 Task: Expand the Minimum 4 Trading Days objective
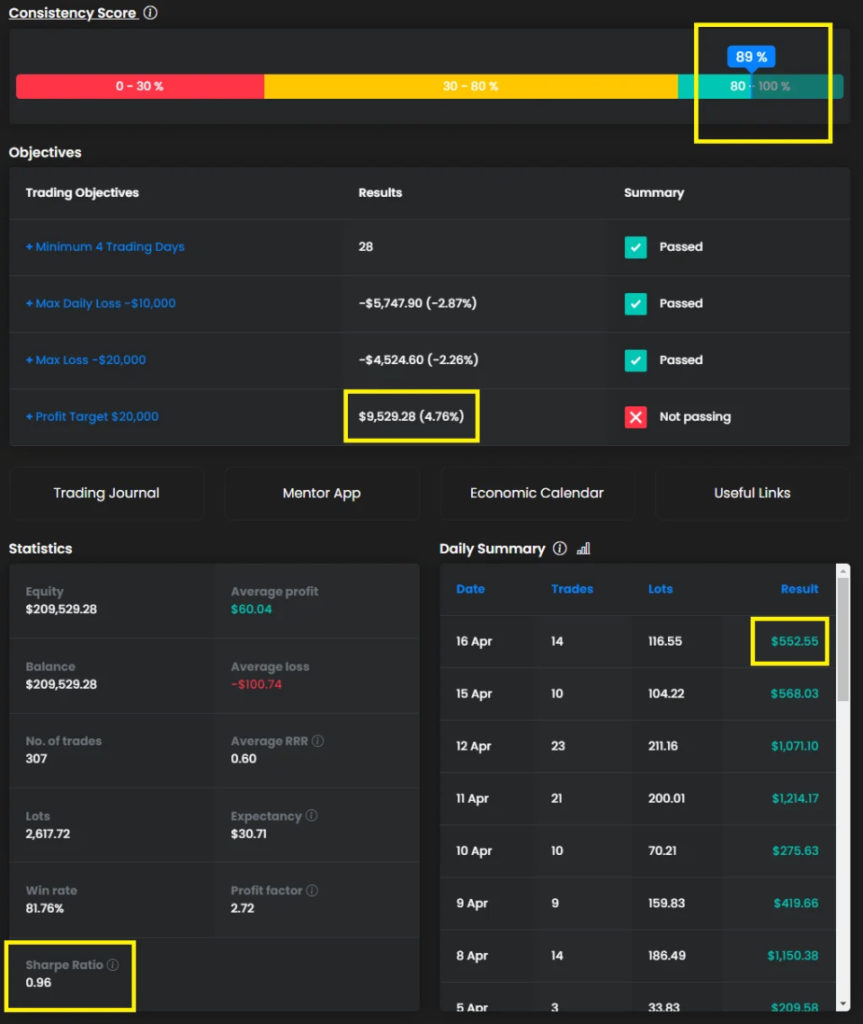point(105,247)
